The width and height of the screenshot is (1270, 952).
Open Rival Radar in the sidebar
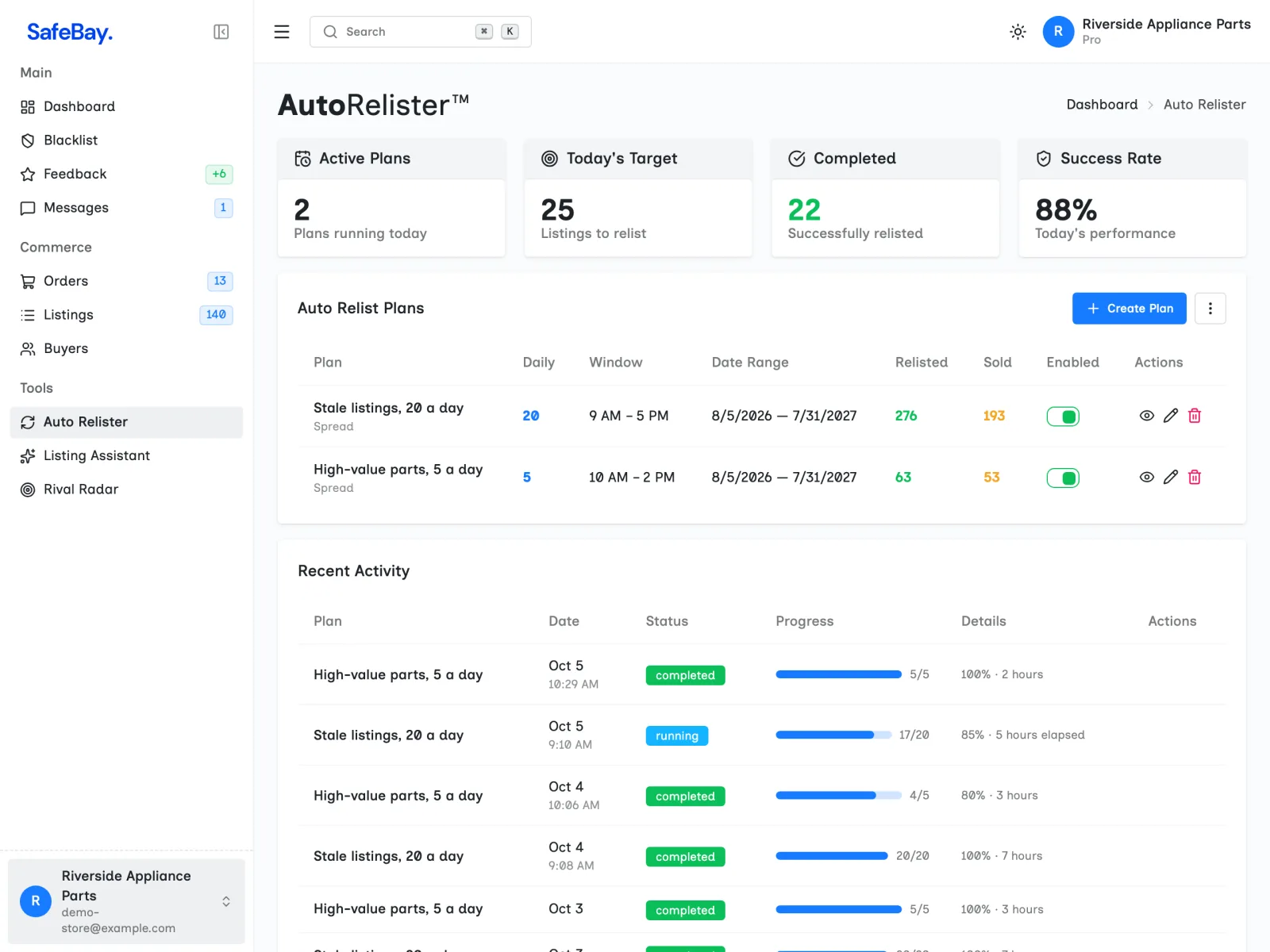[x=126, y=489]
